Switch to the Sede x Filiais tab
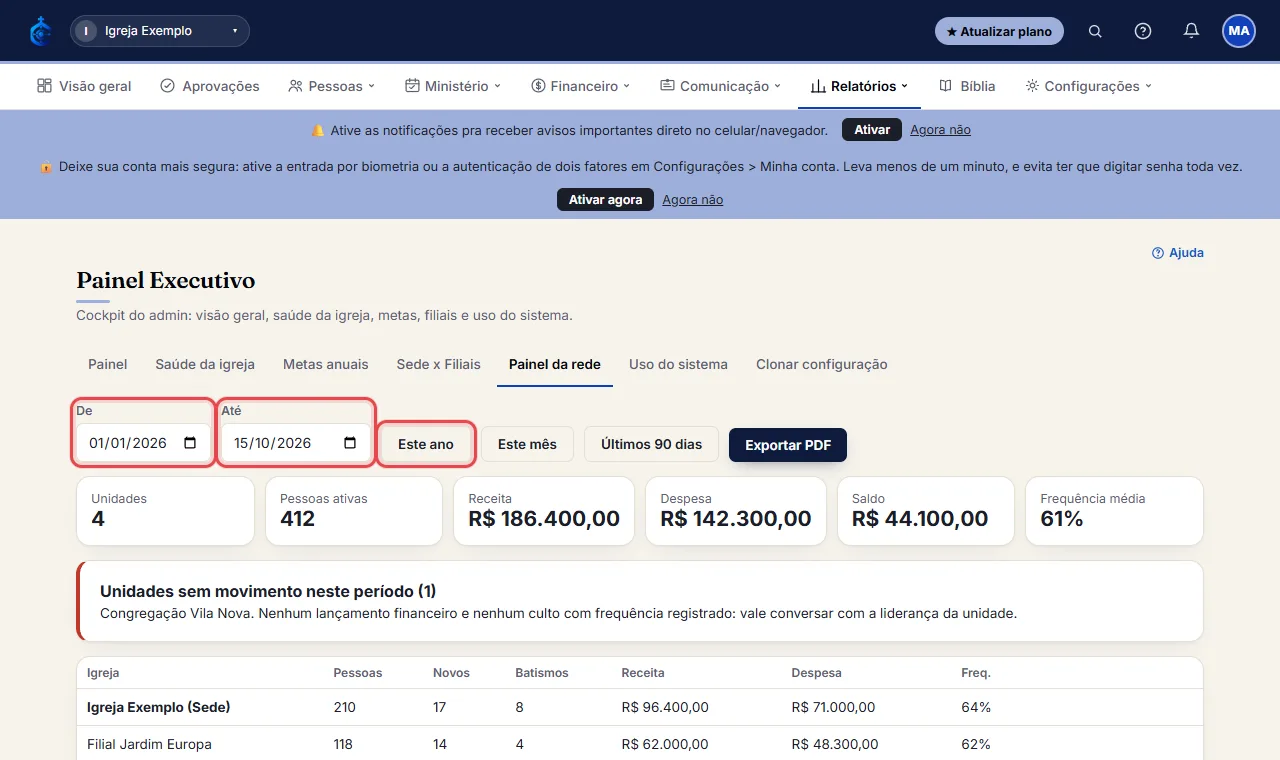Screen dimensions: 1280x760 tap(439, 364)
